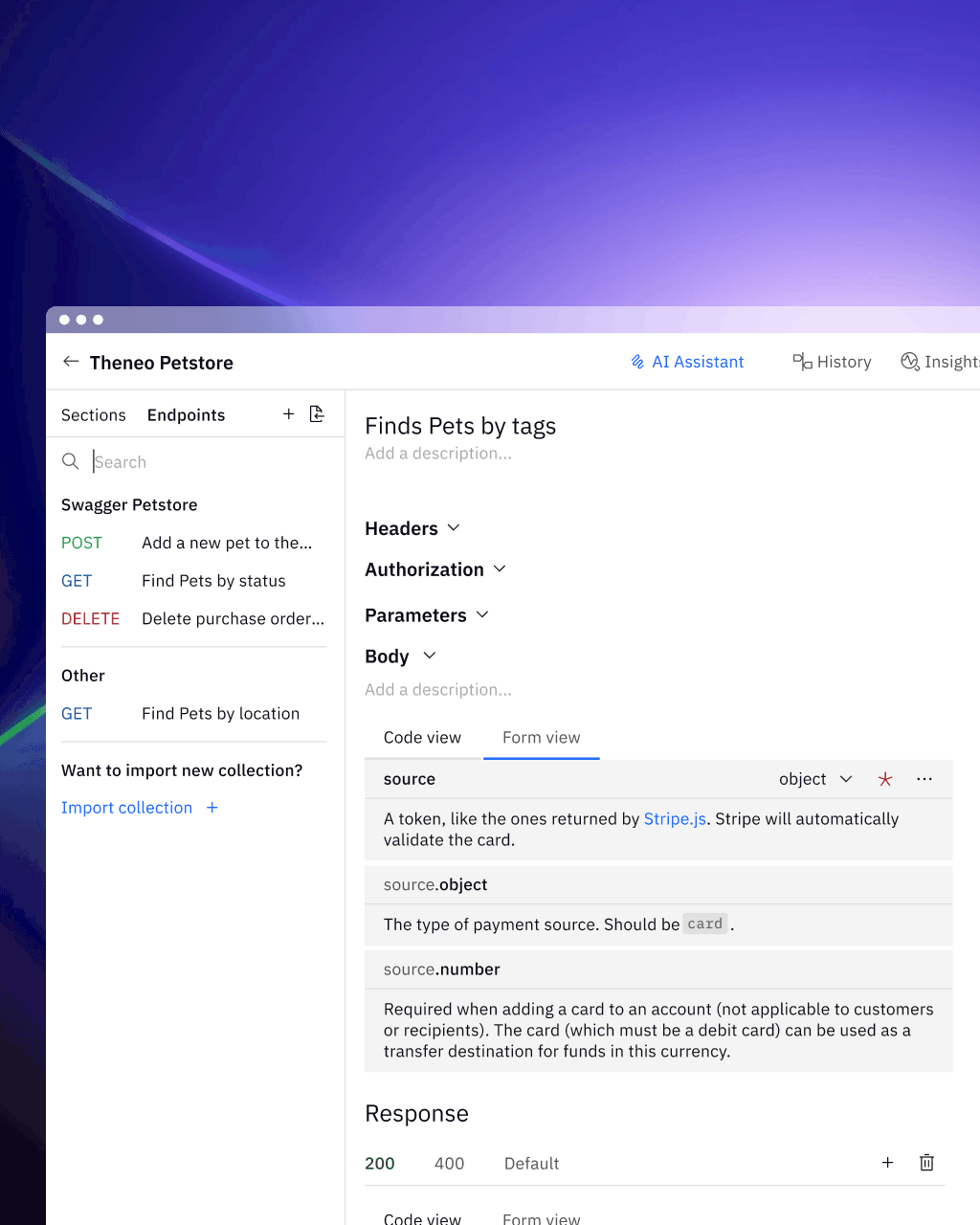Expand the Authorization section
Screen dimensions: 980x1225
pos(435,569)
